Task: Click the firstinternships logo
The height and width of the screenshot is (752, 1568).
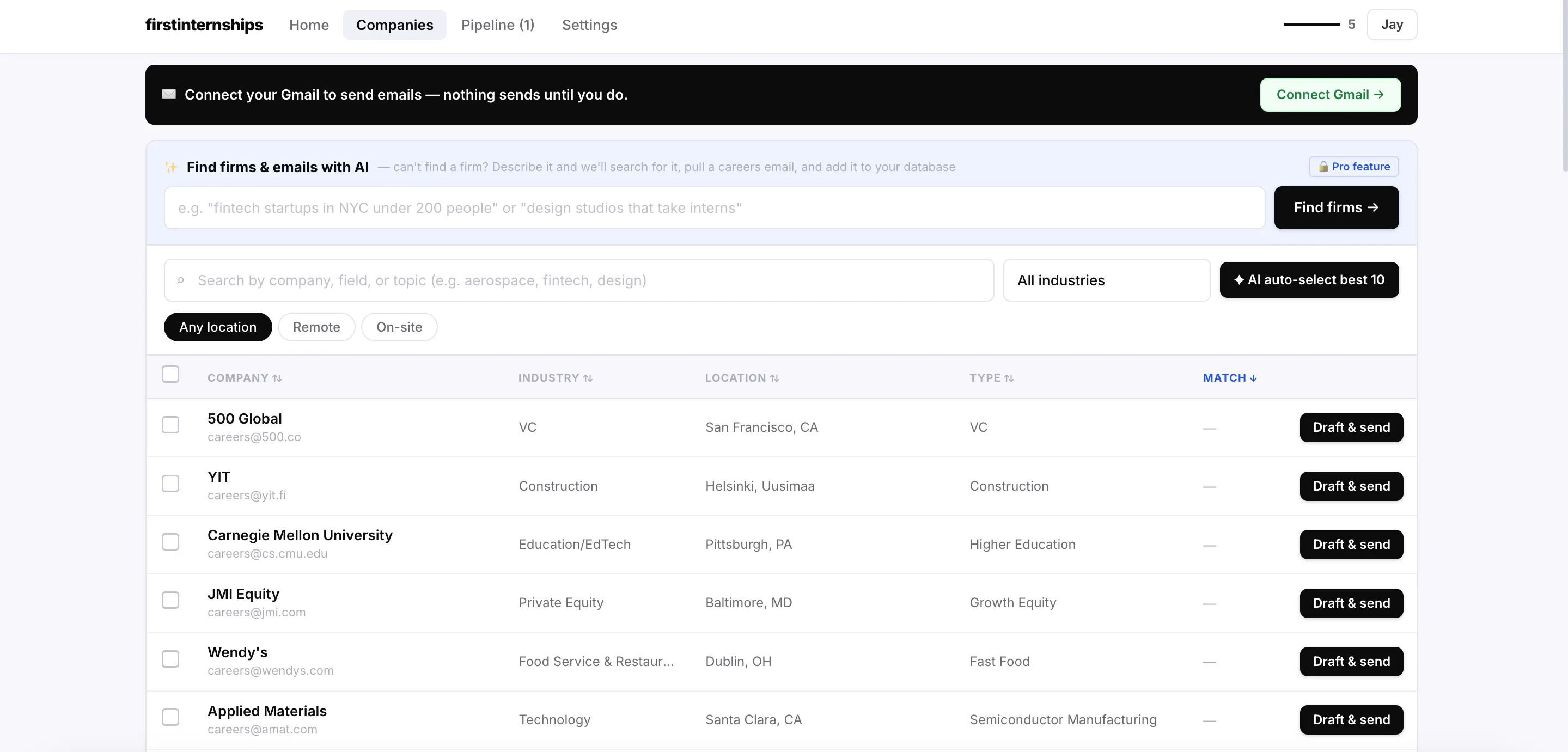Action: [204, 25]
